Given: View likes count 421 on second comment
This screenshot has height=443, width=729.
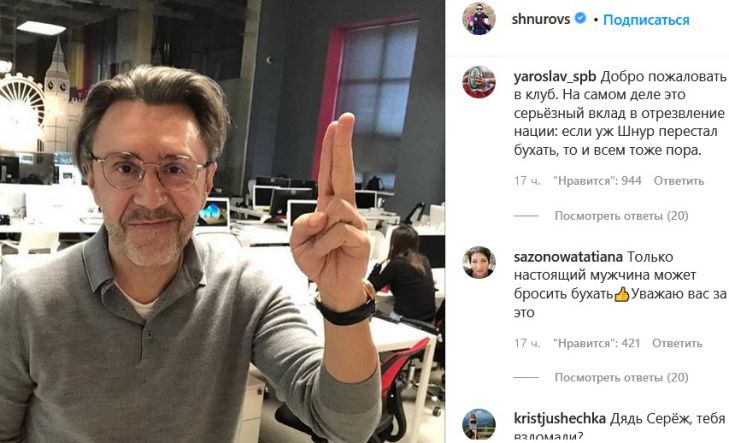Looking at the screenshot, I should click(x=596, y=343).
